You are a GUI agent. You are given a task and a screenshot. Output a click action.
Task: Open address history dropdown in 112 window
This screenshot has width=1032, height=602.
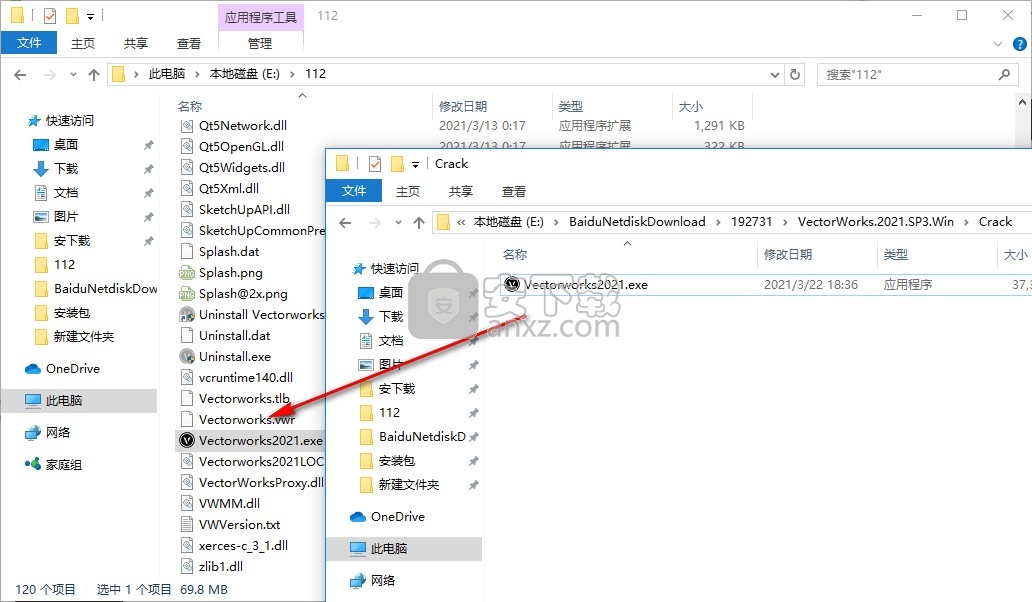pos(775,74)
